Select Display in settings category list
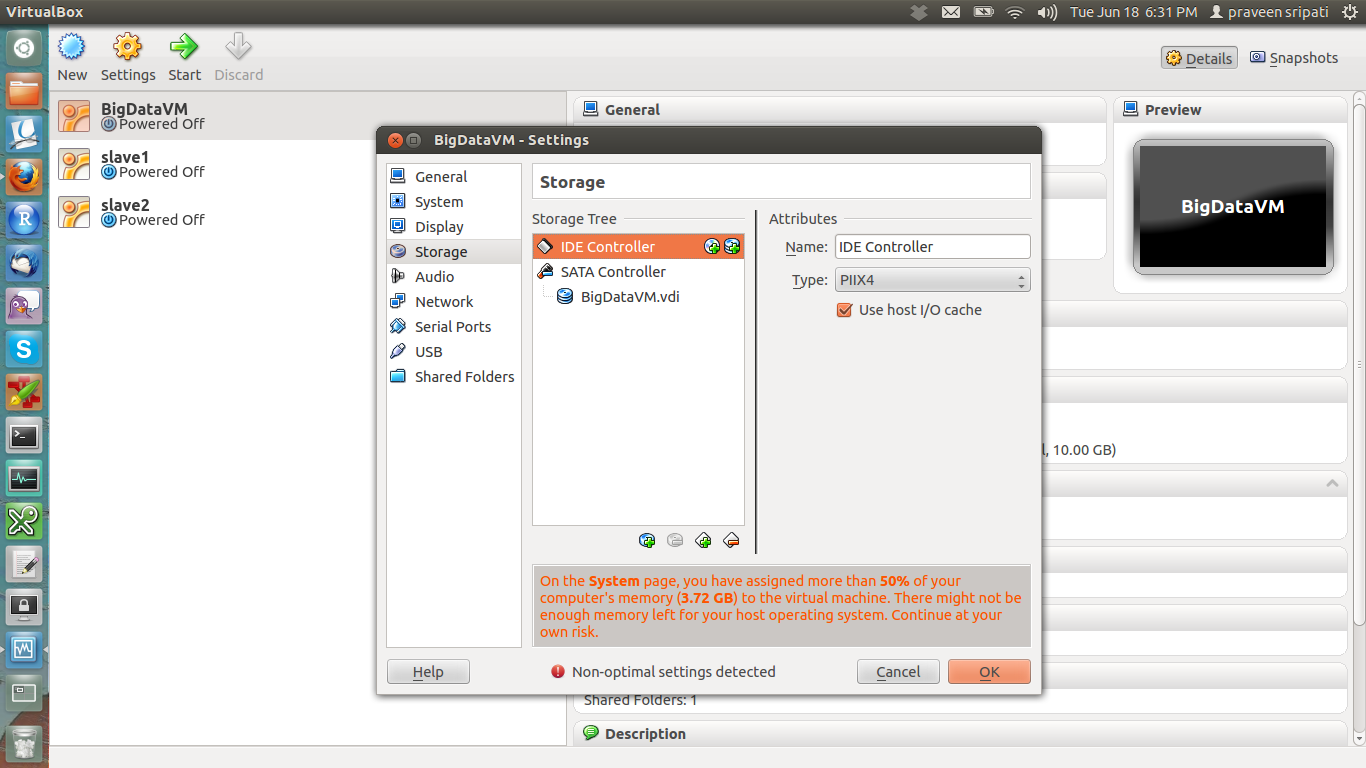The width and height of the screenshot is (1366, 768). (x=454, y=227)
